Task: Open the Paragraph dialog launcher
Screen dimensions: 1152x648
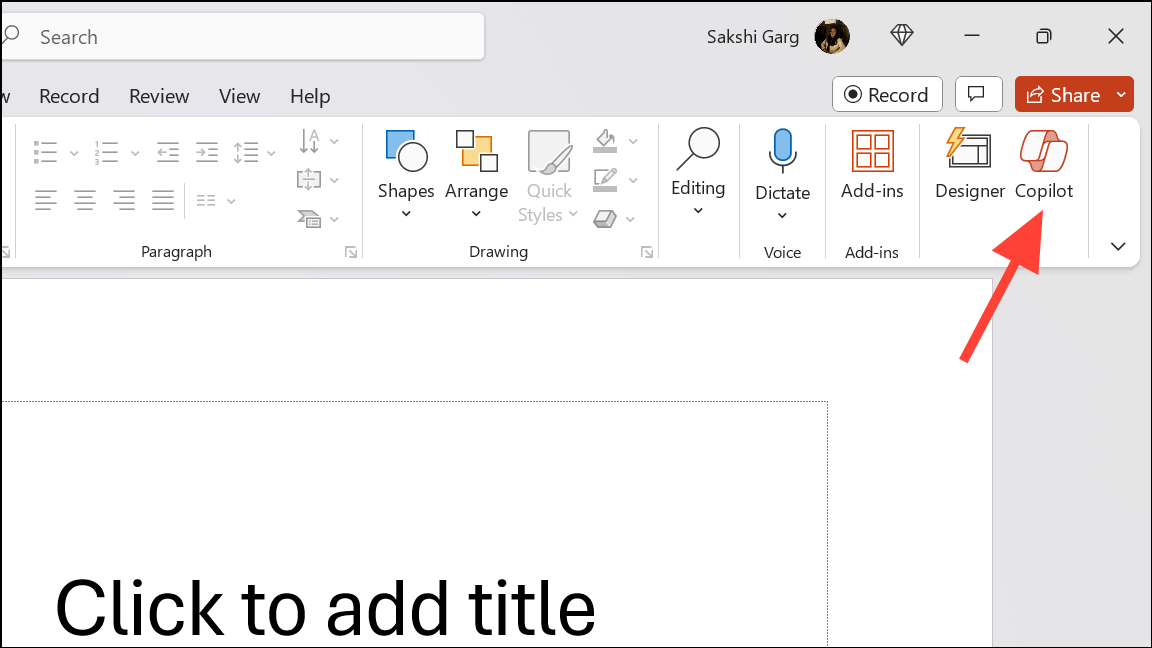Action: [350, 251]
